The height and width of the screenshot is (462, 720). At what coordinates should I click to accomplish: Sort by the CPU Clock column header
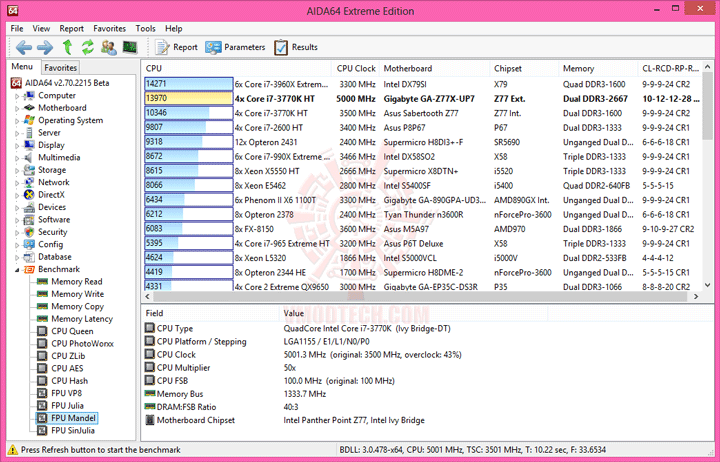point(355,68)
